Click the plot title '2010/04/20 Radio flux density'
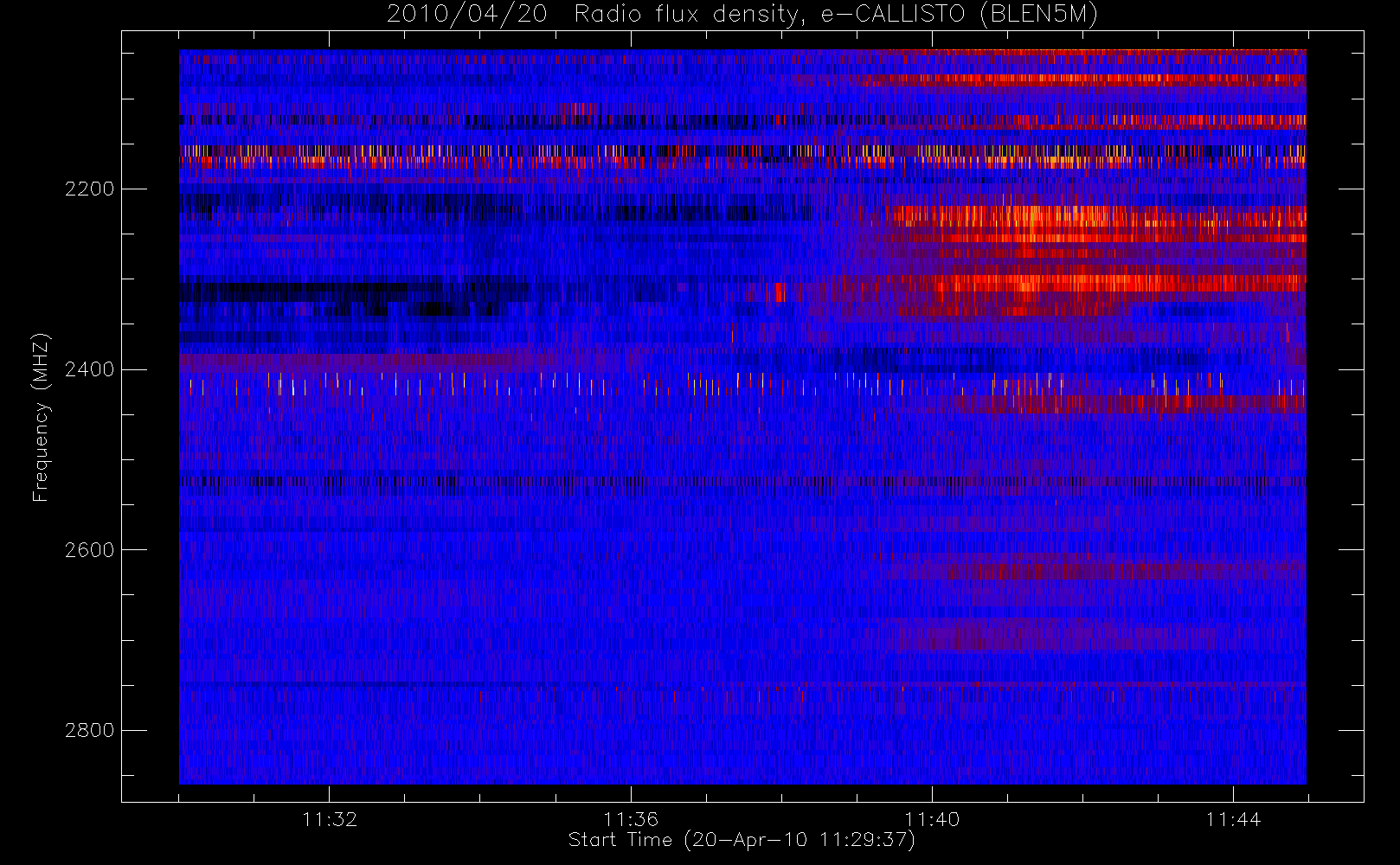1400x865 pixels. pyautogui.click(x=742, y=15)
